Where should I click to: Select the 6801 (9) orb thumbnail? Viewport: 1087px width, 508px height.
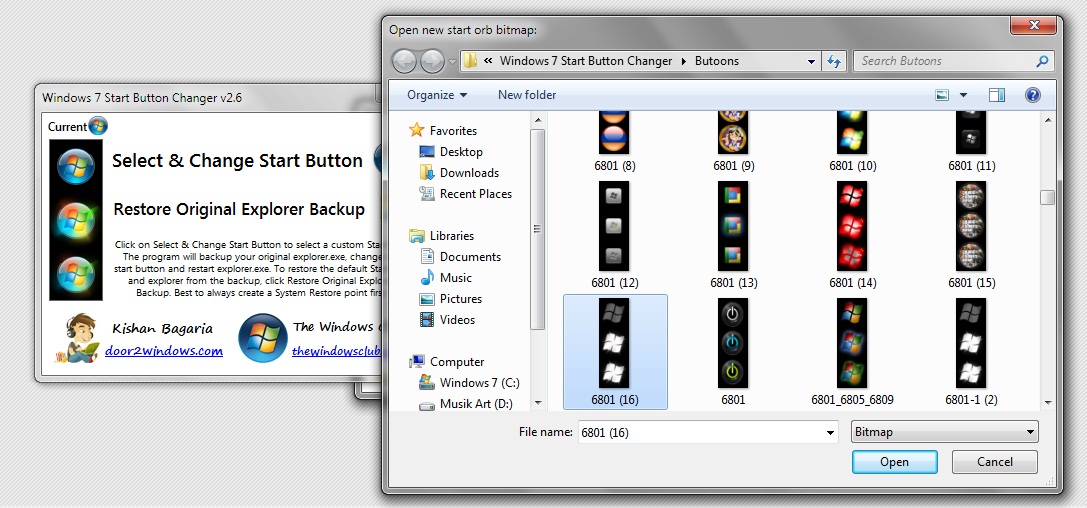click(x=733, y=133)
